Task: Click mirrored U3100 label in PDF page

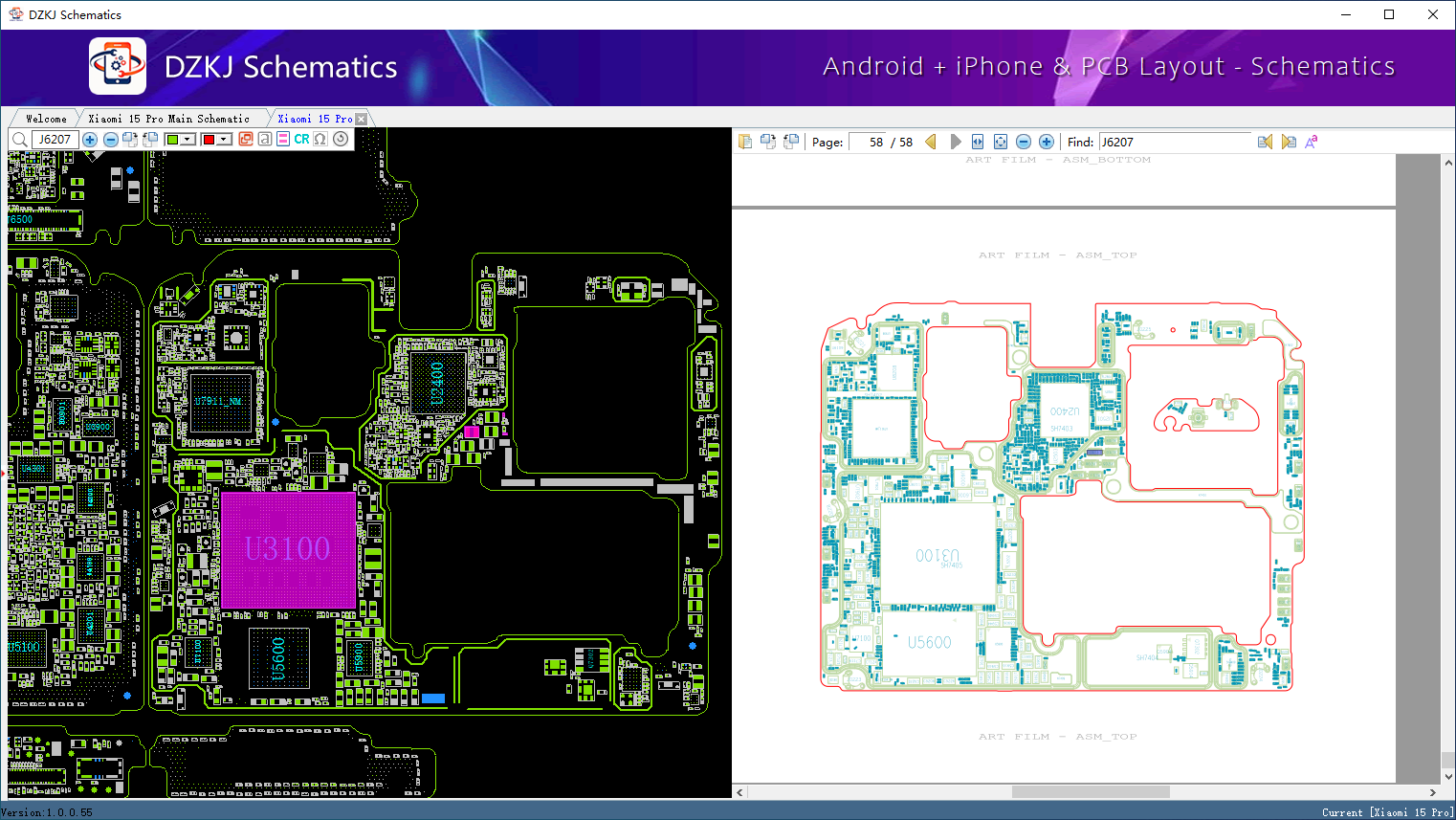Action: pyautogui.click(x=938, y=555)
